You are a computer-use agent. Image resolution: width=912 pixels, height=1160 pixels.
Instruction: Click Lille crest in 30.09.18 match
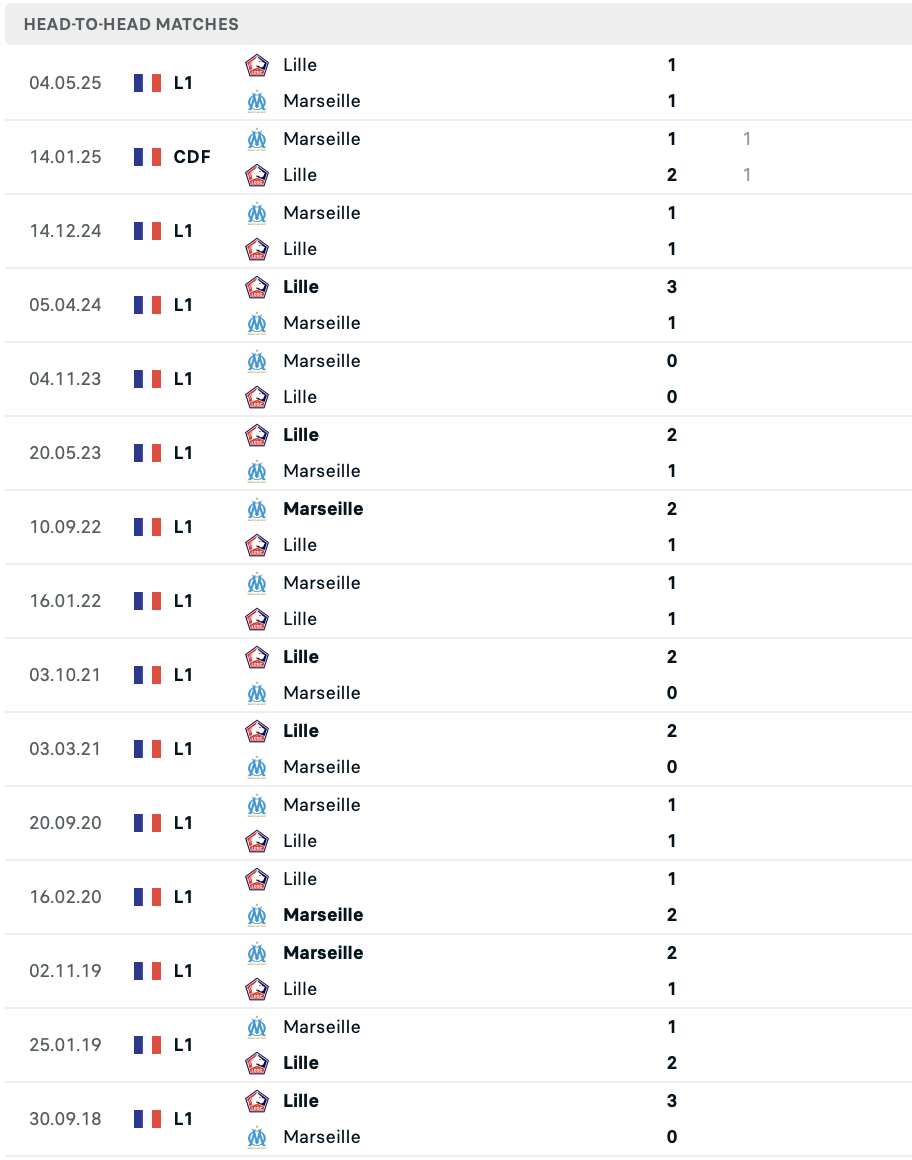click(257, 1101)
